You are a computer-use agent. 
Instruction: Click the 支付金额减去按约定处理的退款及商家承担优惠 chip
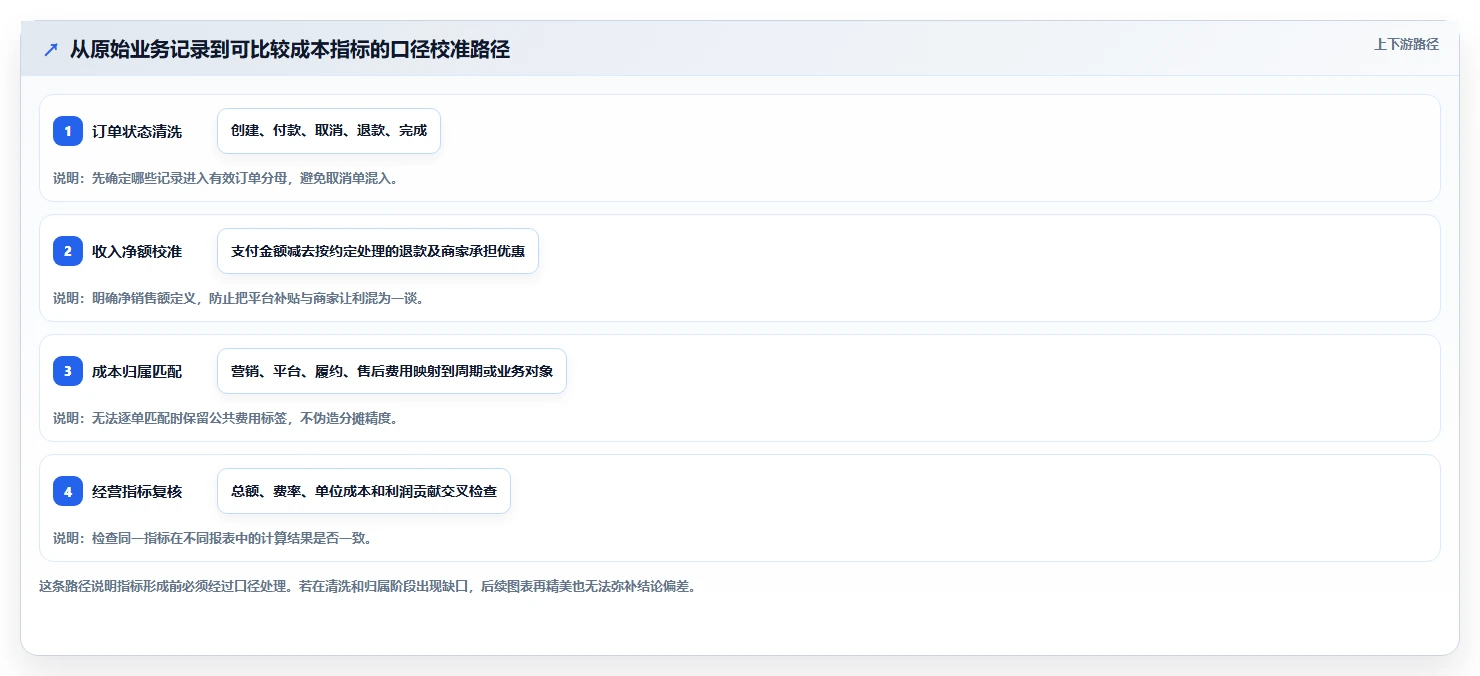pyautogui.click(x=378, y=251)
